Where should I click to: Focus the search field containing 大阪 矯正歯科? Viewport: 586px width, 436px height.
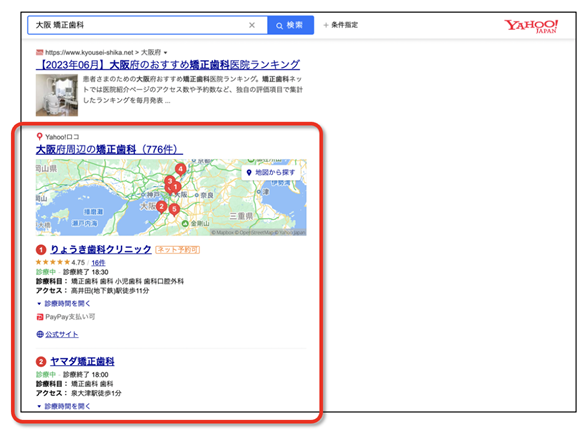pos(147,25)
